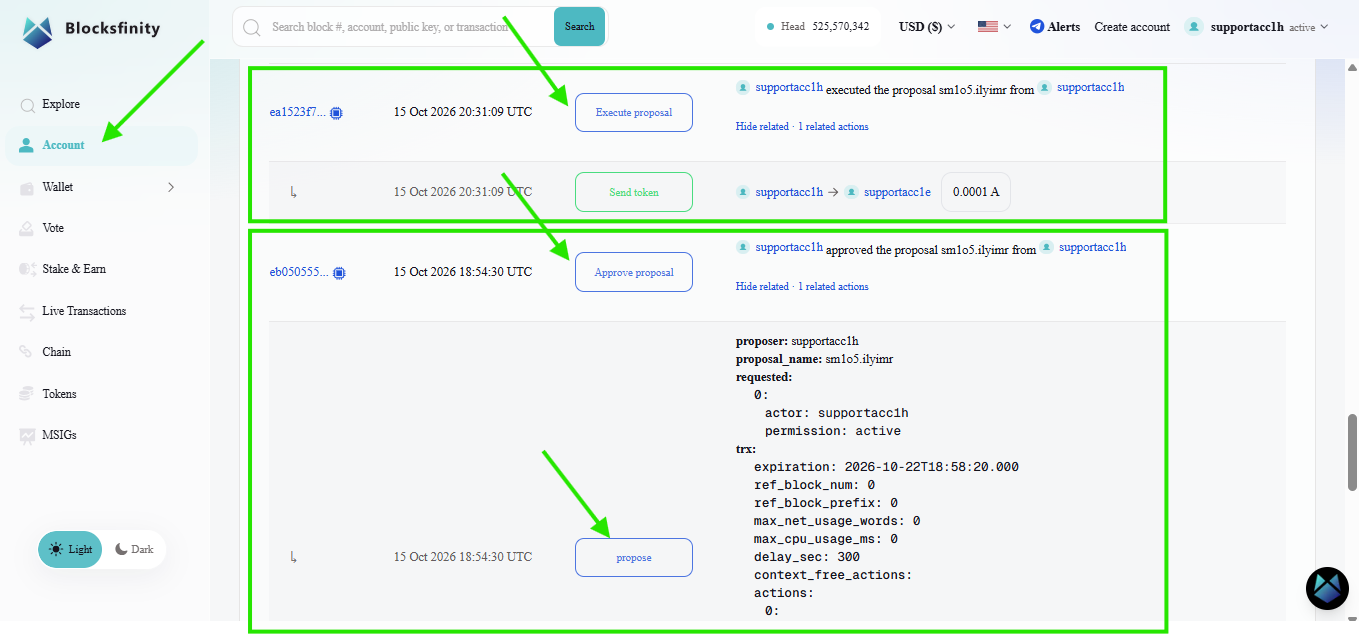Open supportacc1h who approved the proposal
Screen dimensions: 1359x635
(x=789, y=247)
